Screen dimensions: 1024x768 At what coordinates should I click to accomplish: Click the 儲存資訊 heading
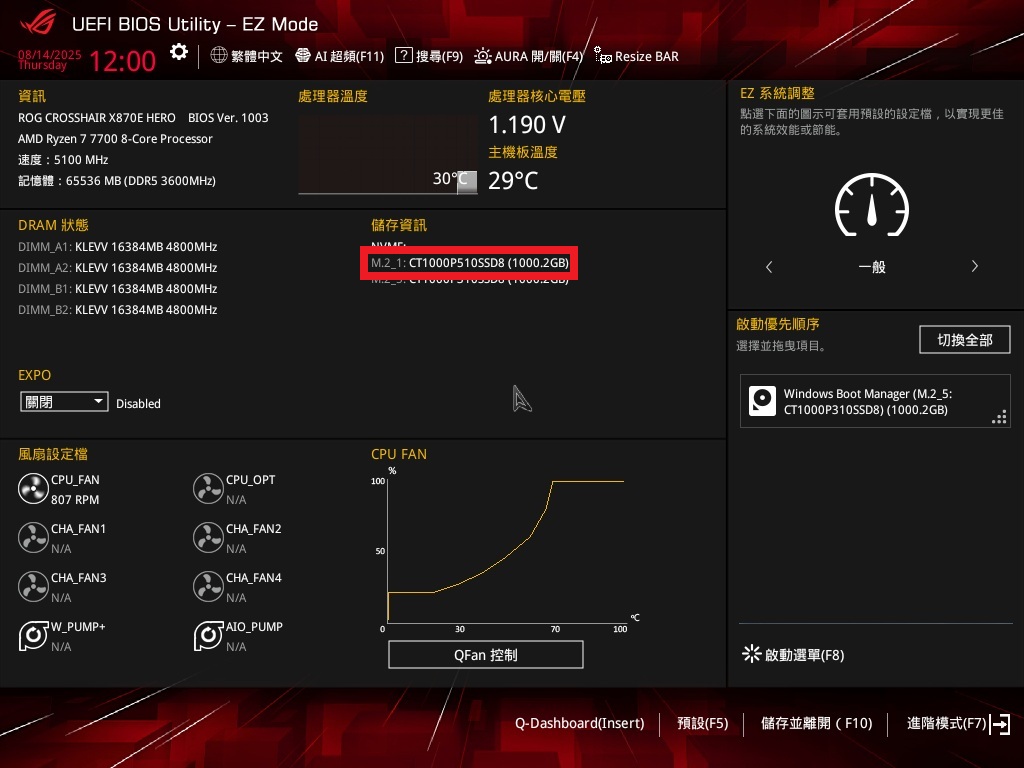coord(399,225)
